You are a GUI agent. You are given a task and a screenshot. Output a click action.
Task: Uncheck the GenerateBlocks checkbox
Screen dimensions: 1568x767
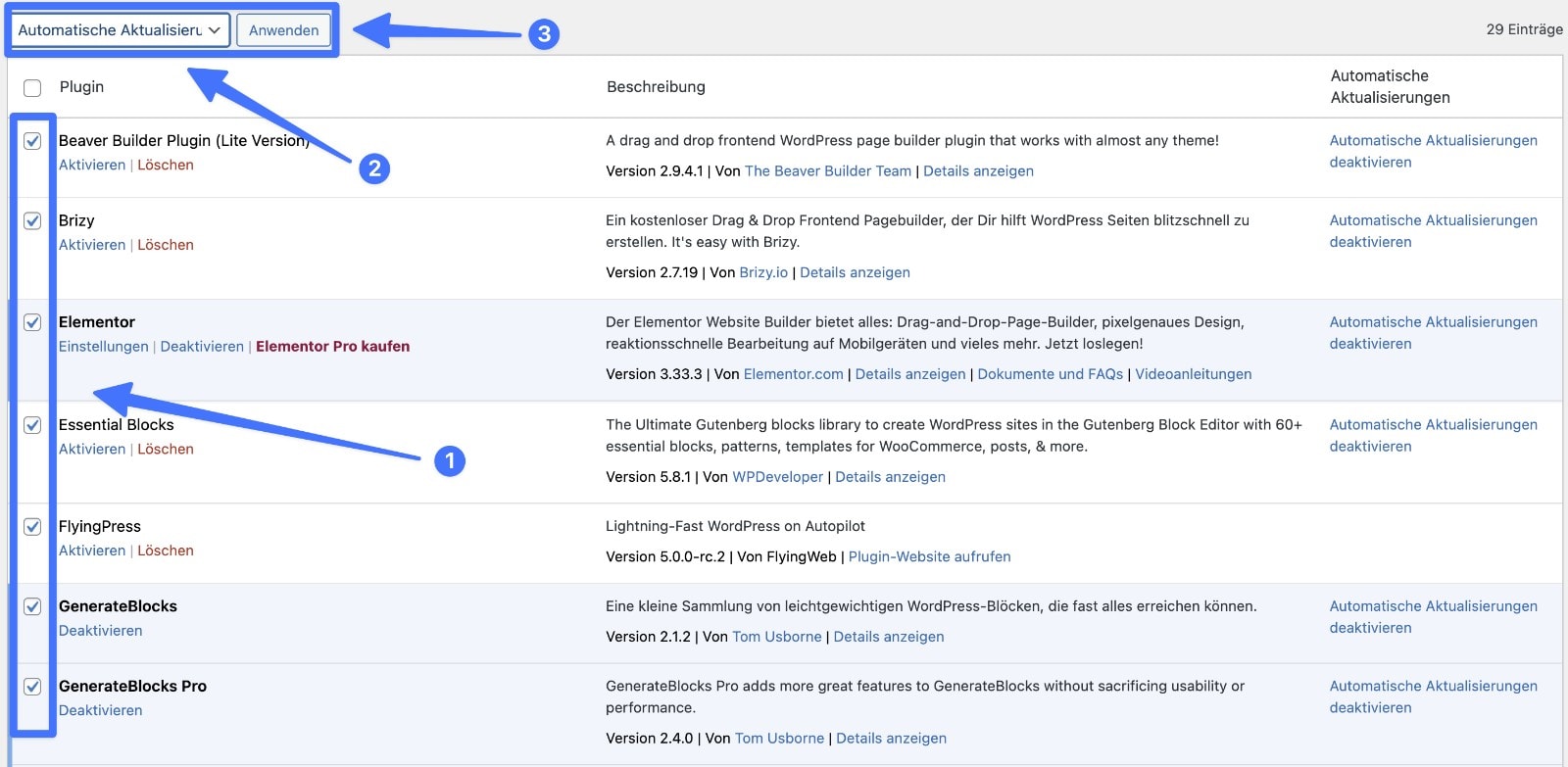pyautogui.click(x=32, y=606)
